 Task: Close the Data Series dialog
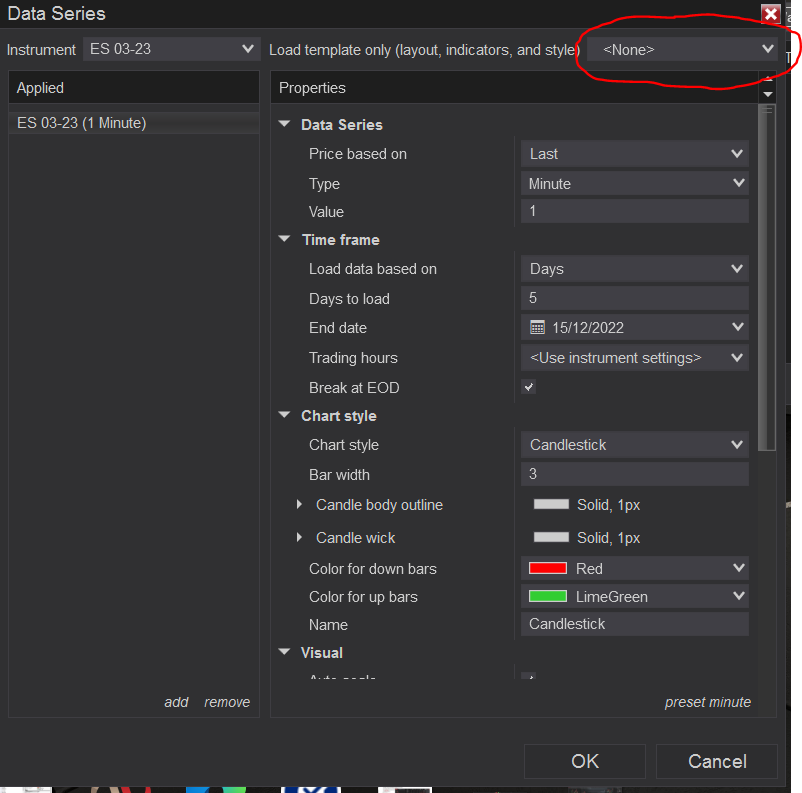click(x=770, y=14)
